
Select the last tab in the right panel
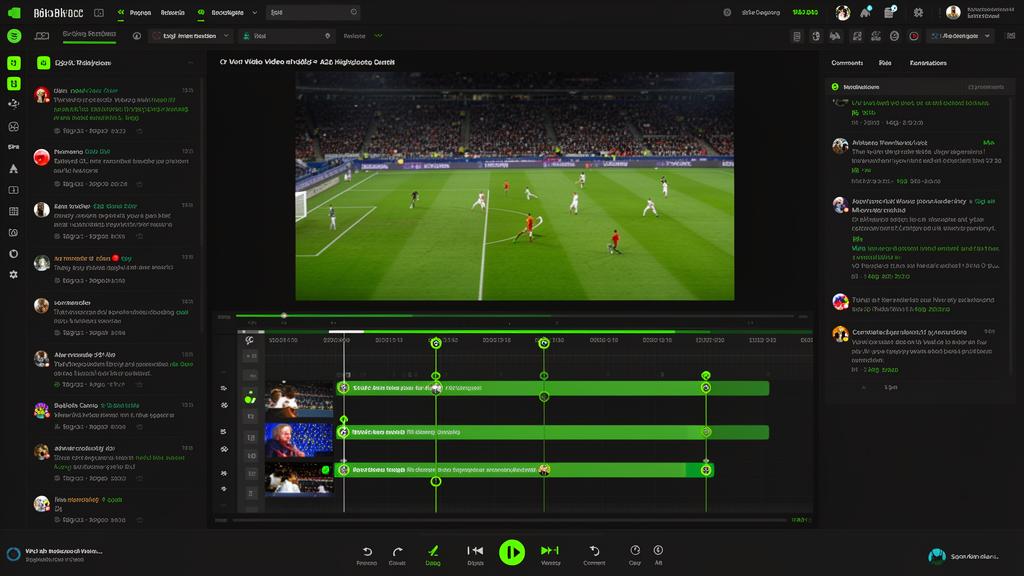928,63
